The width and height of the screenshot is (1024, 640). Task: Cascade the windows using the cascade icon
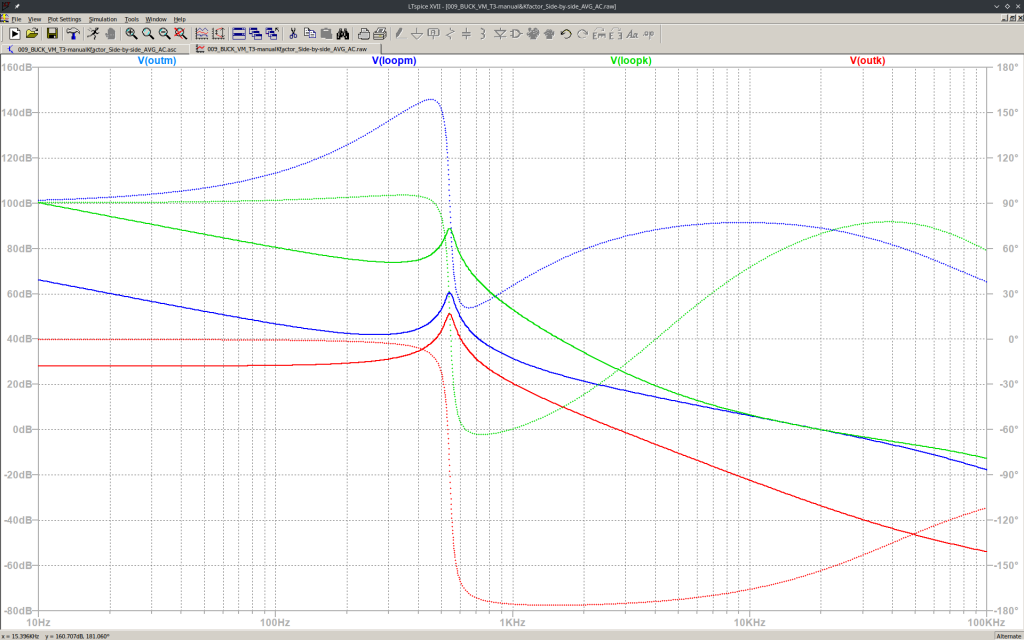pyautogui.click(x=255, y=34)
